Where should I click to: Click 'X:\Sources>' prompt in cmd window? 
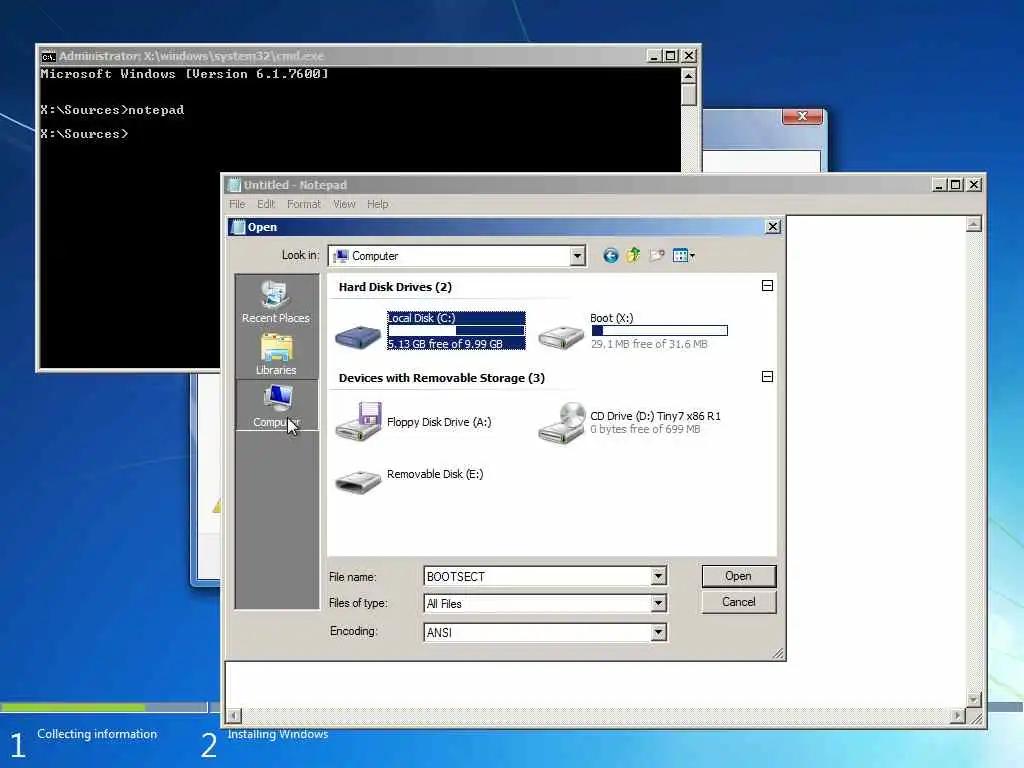[x=84, y=134]
